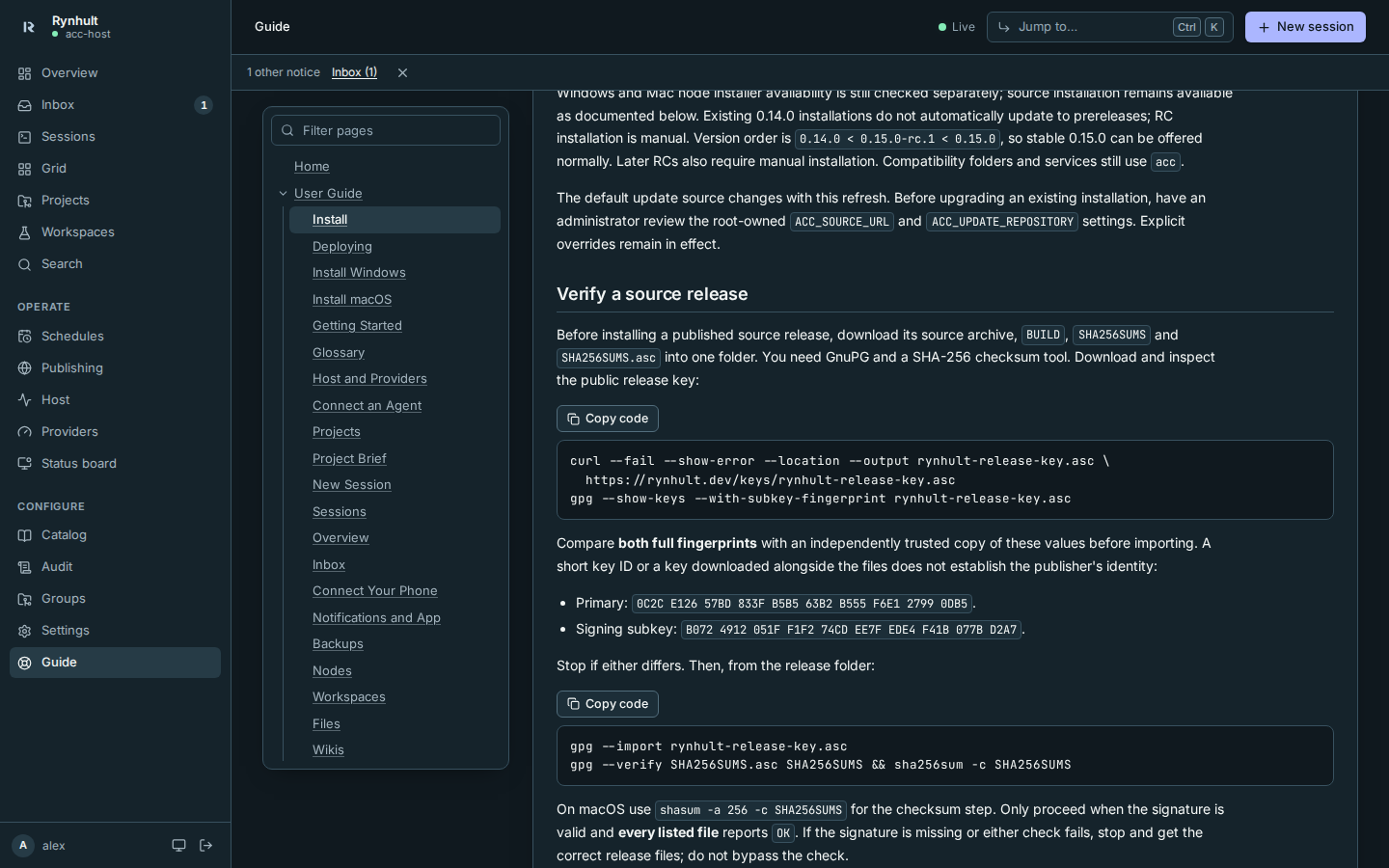Open Connect Your Phone page
1389x868 pixels.
pyautogui.click(x=375, y=591)
